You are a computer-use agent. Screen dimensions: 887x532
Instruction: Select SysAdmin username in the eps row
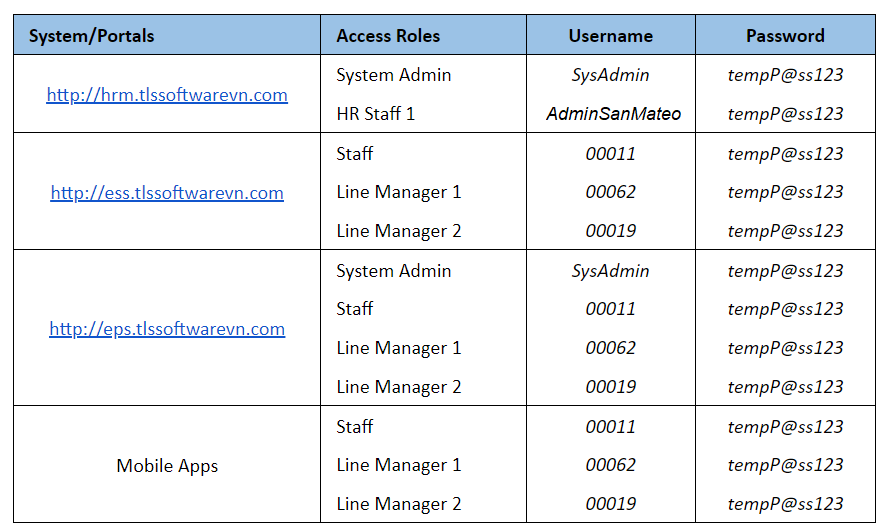coord(610,271)
